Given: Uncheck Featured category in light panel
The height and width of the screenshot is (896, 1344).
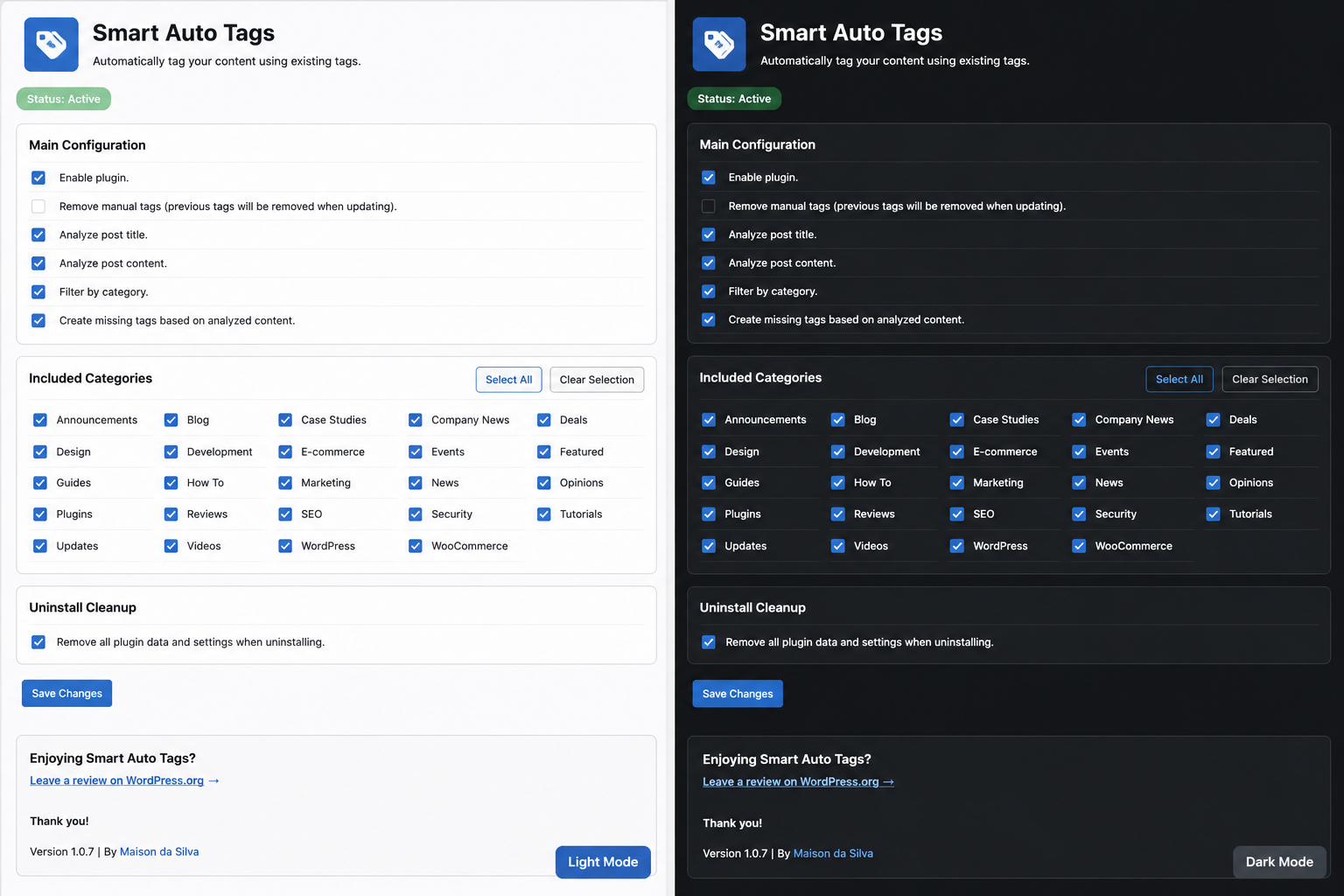Looking at the screenshot, I should pyautogui.click(x=544, y=451).
